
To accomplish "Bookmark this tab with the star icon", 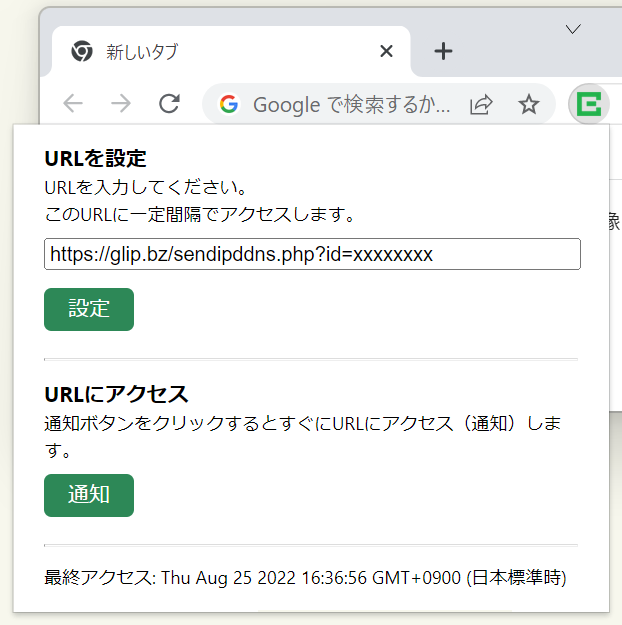I will pos(529,104).
